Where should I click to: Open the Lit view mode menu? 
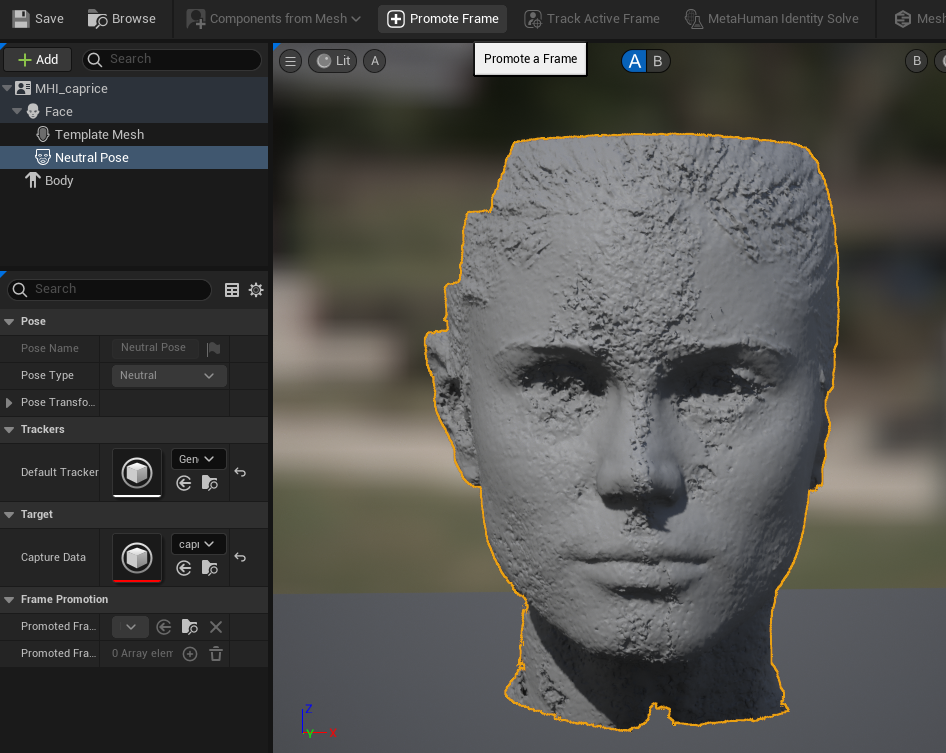pyautogui.click(x=333, y=61)
